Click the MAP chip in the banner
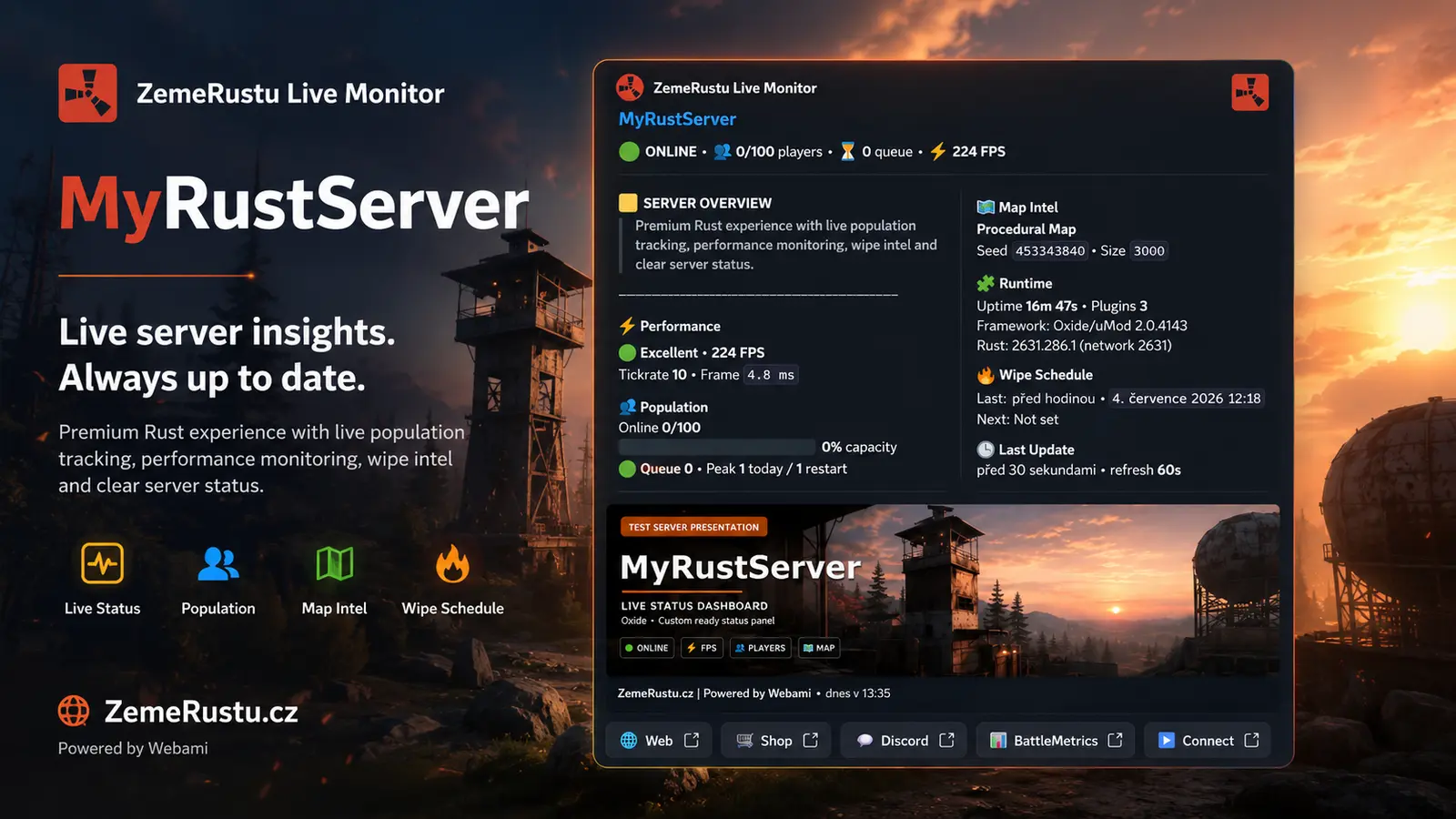Viewport: 1456px width, 819px height. click(819, 648)
